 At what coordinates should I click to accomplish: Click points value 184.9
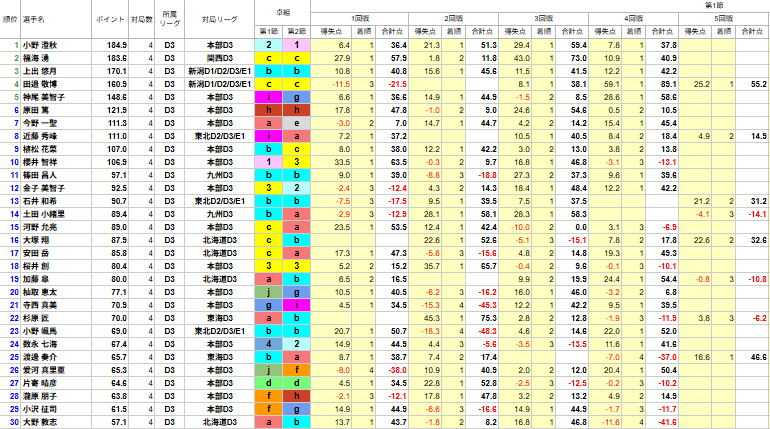click(117, 45)
